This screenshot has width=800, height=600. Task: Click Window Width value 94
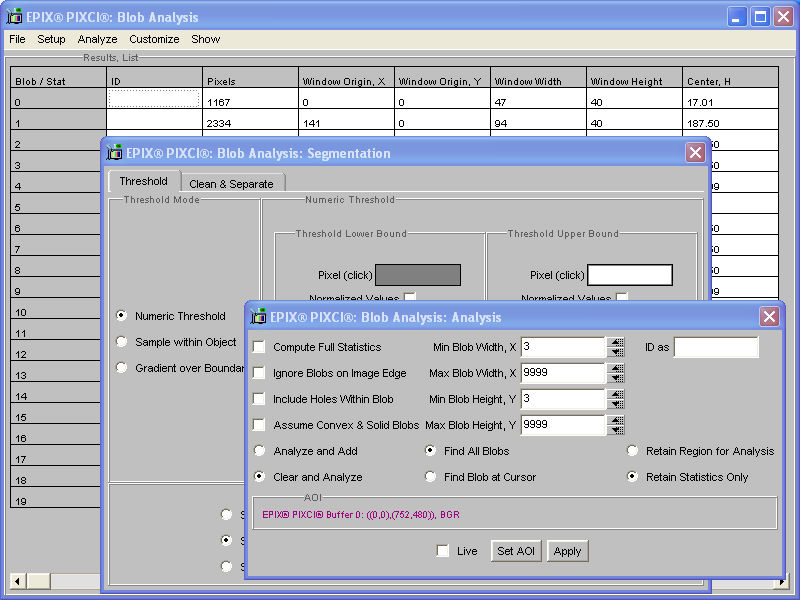(x=500, y=123)
